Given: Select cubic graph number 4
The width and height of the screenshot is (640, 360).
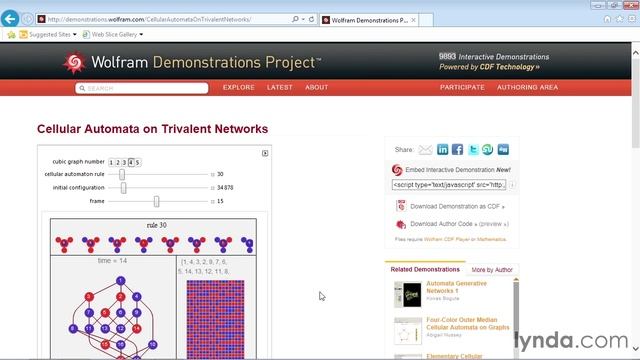Looking at the screenshot, I should (x=131, y=162).
